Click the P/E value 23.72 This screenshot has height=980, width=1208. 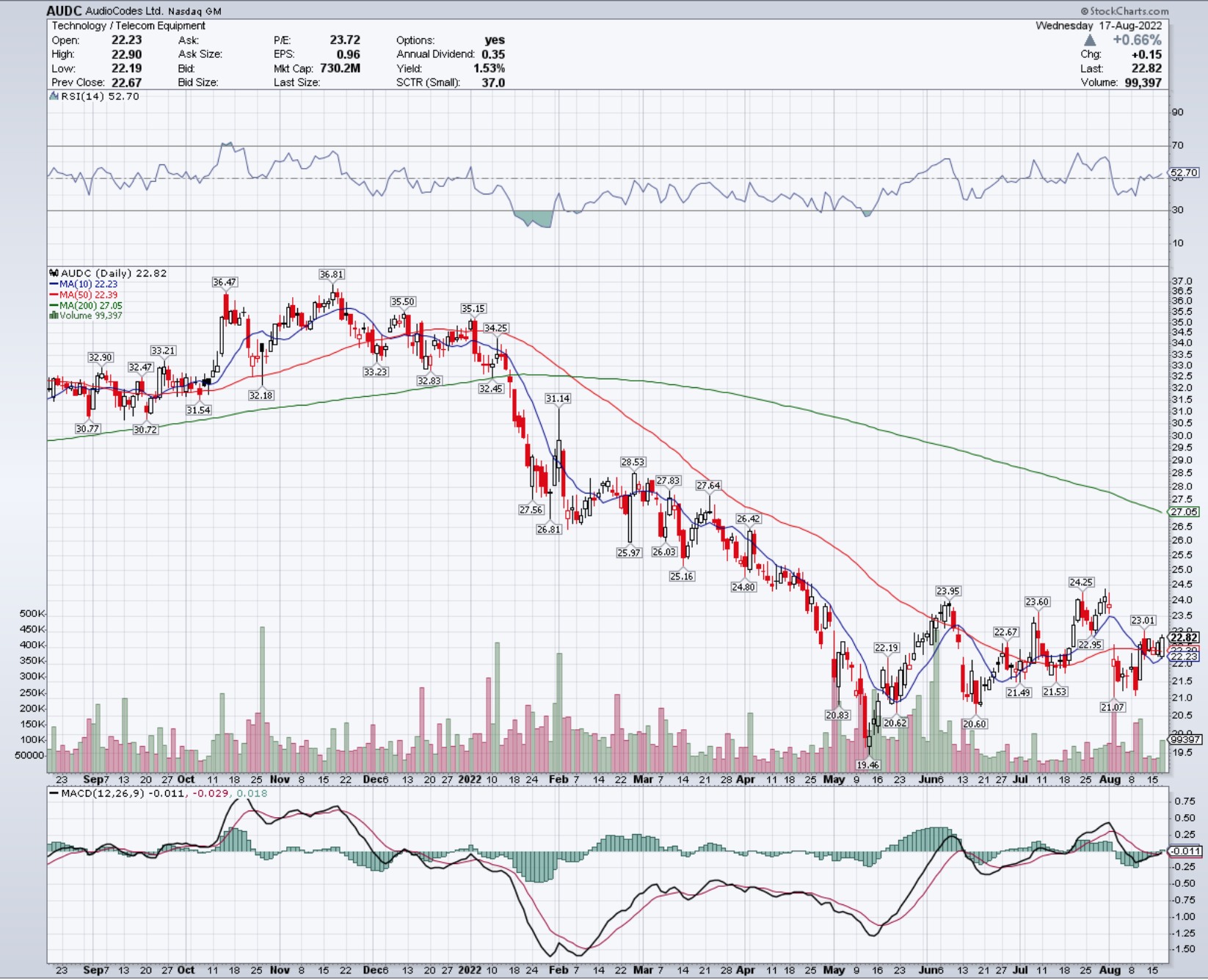pos(345,40)
